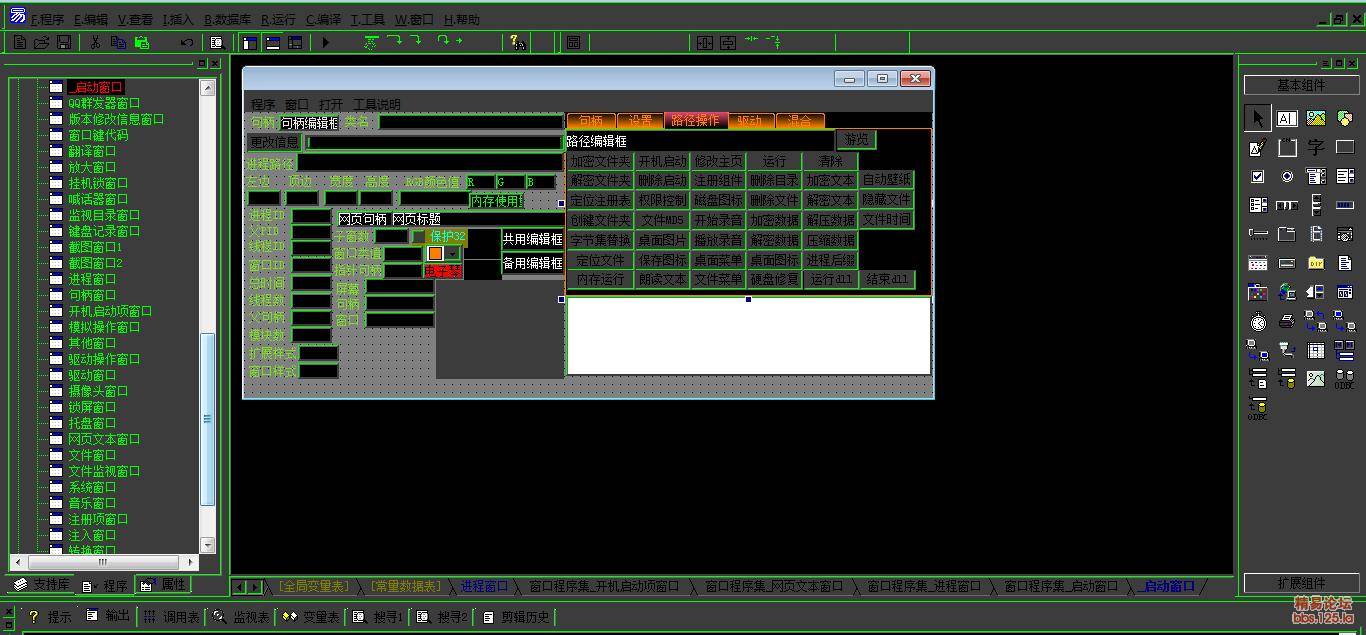The height and width of the screenshot is (635, 1366).
Task: Click the 硬盘修复 button
Action: pyautogui.click(x=775, y=279)
